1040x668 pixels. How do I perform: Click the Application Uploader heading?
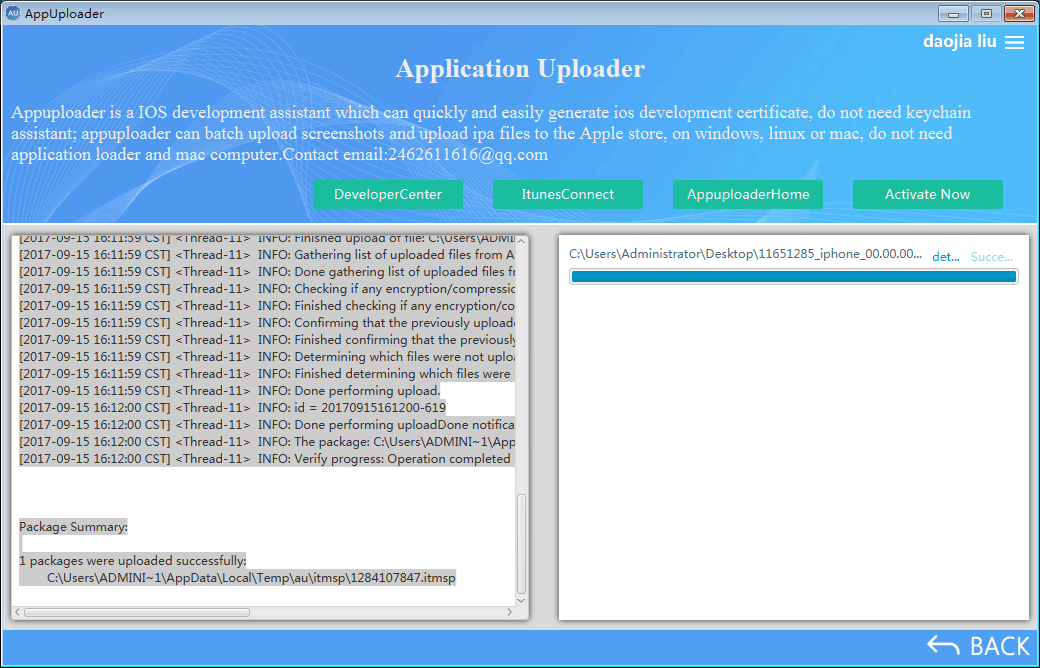tap(520, 69)
